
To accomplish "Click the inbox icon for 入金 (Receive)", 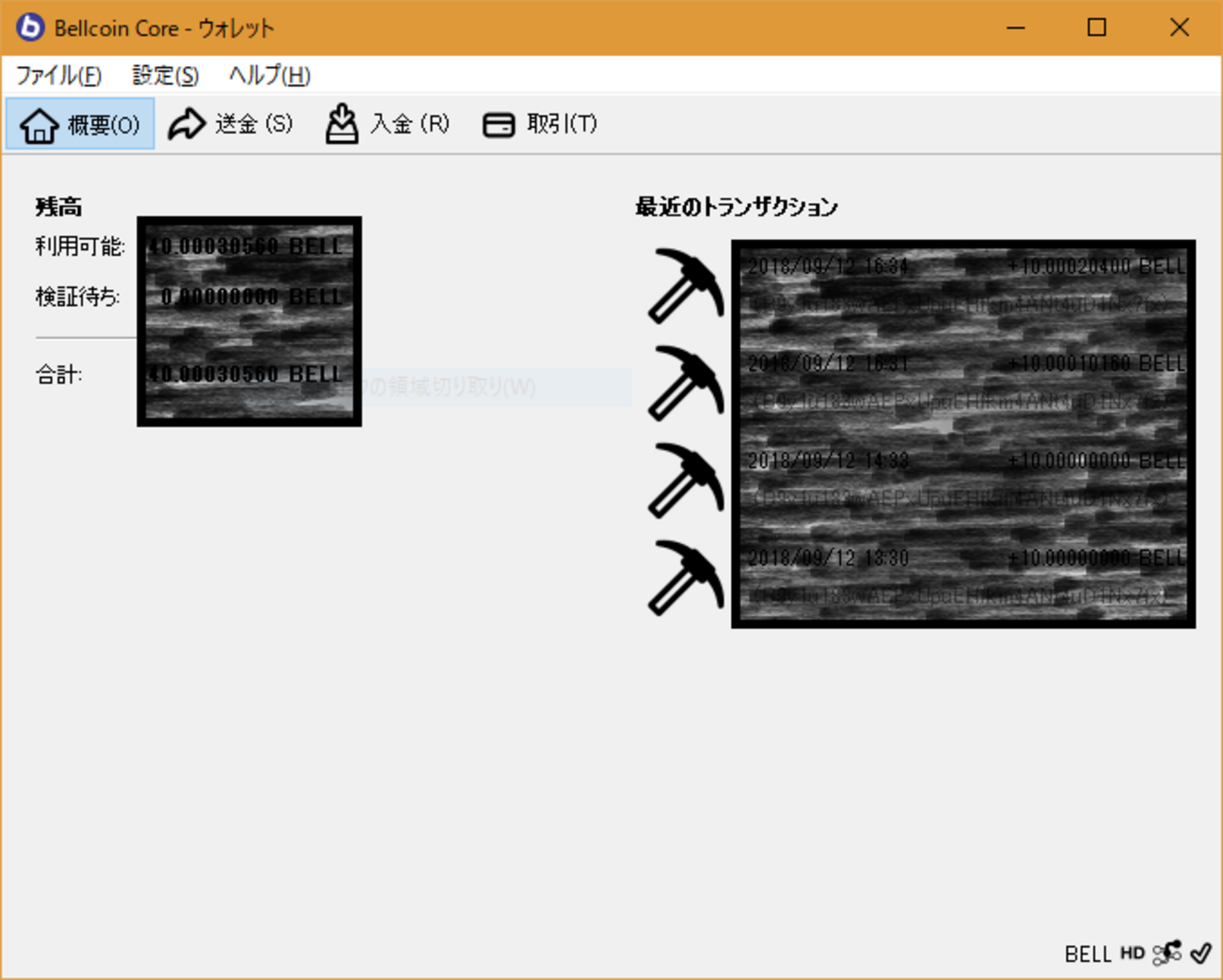I will coord(341,123).
